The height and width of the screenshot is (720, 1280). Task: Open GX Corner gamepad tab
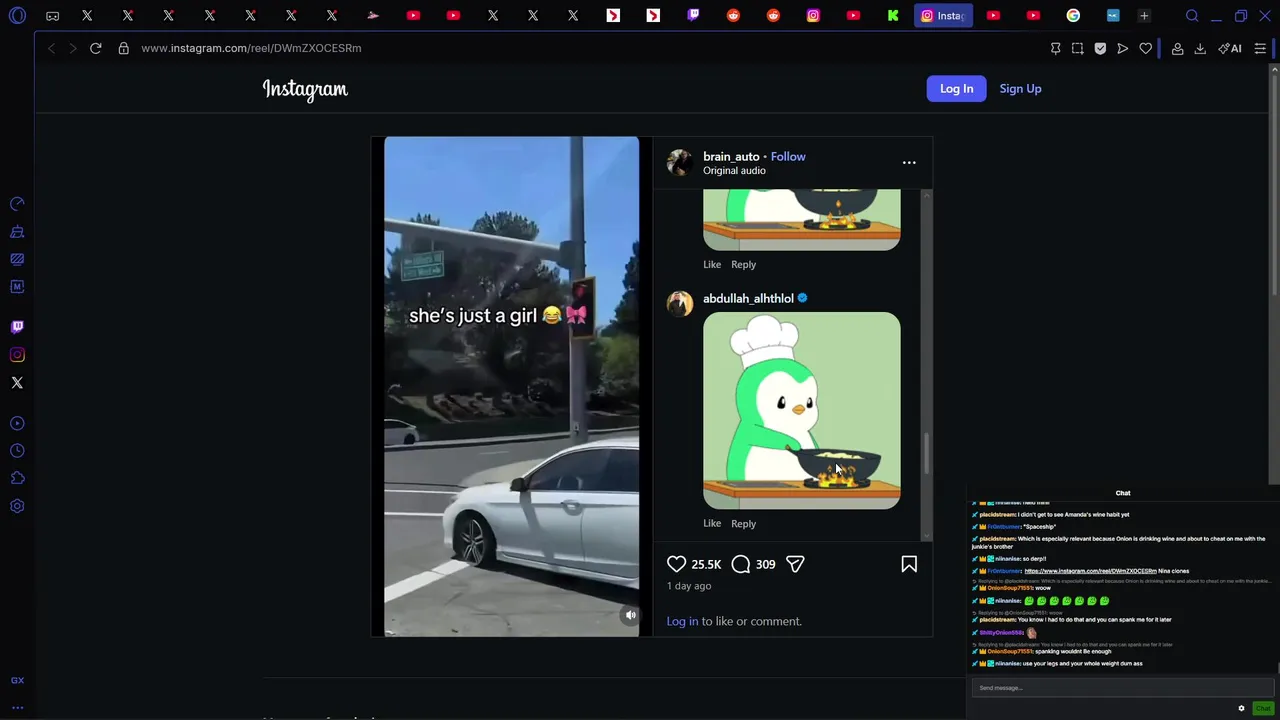(x=52, y=16)
